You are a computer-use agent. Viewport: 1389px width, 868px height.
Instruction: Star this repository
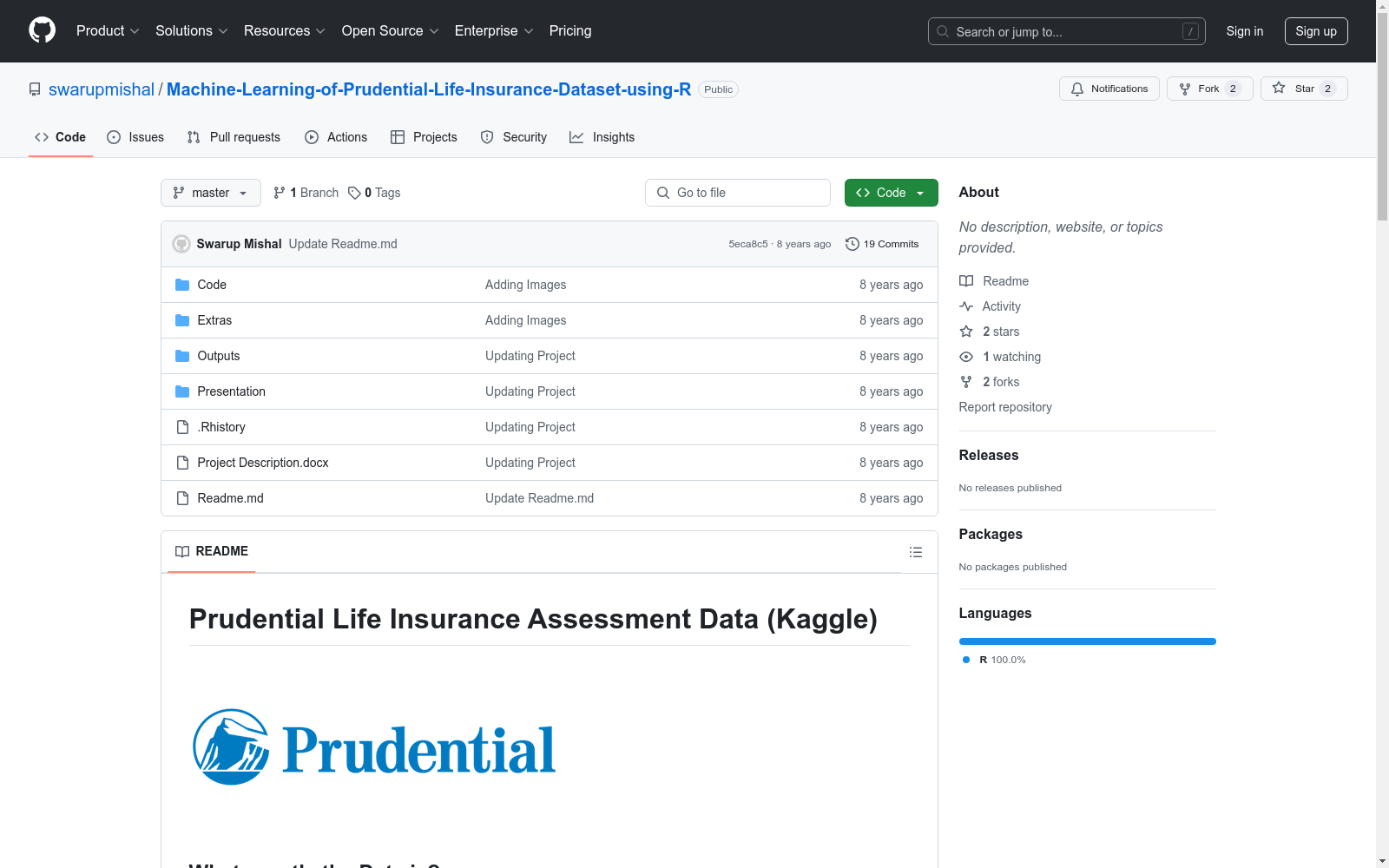pos(1304,89)
